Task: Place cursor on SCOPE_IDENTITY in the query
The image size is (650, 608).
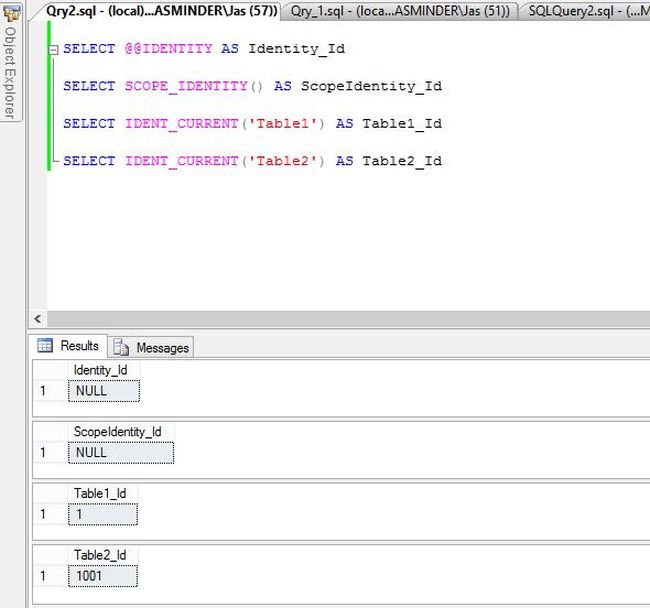Action: tap(186, 86)
